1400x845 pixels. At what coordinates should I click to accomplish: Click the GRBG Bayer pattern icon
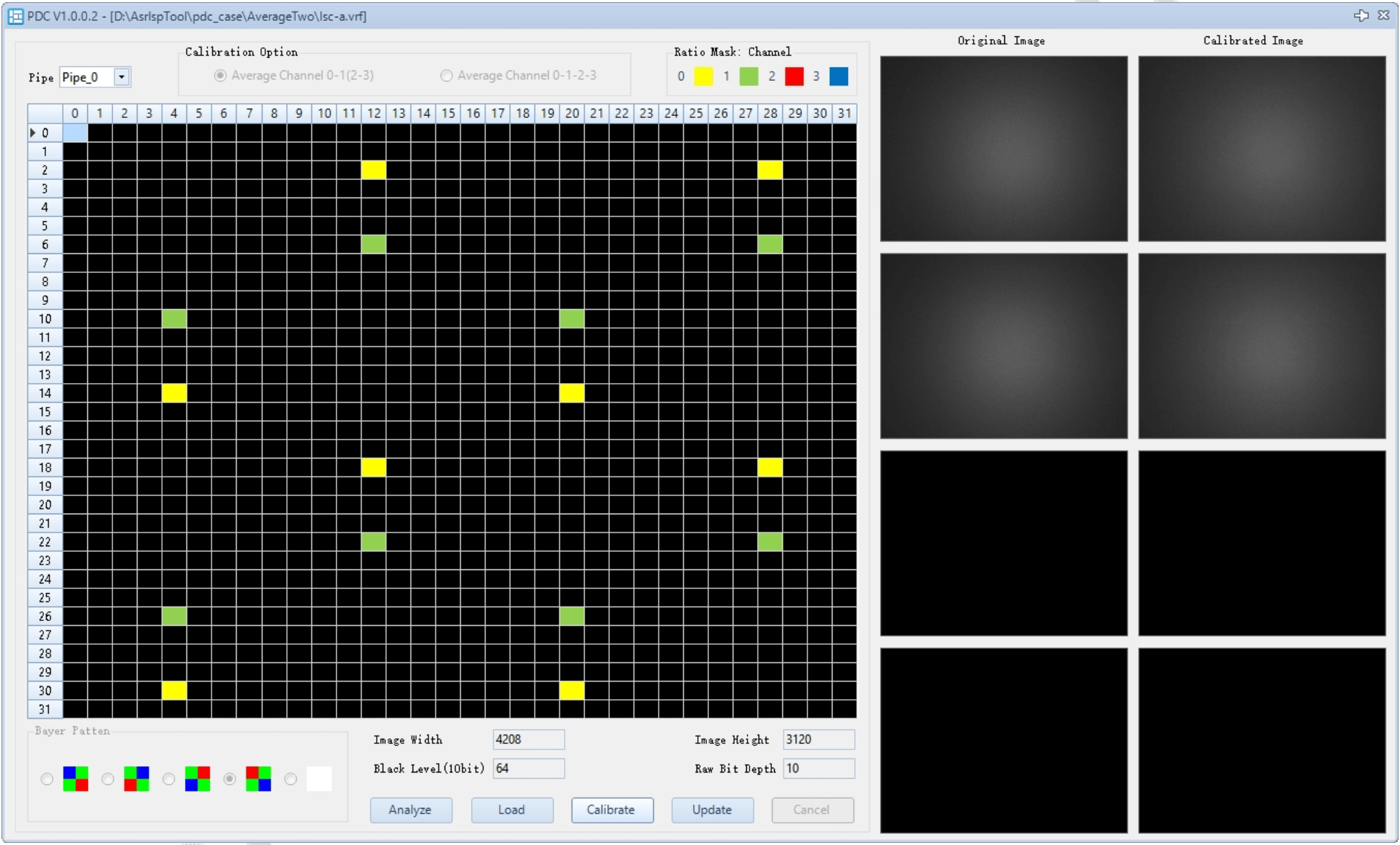click(x=198, y=779)
